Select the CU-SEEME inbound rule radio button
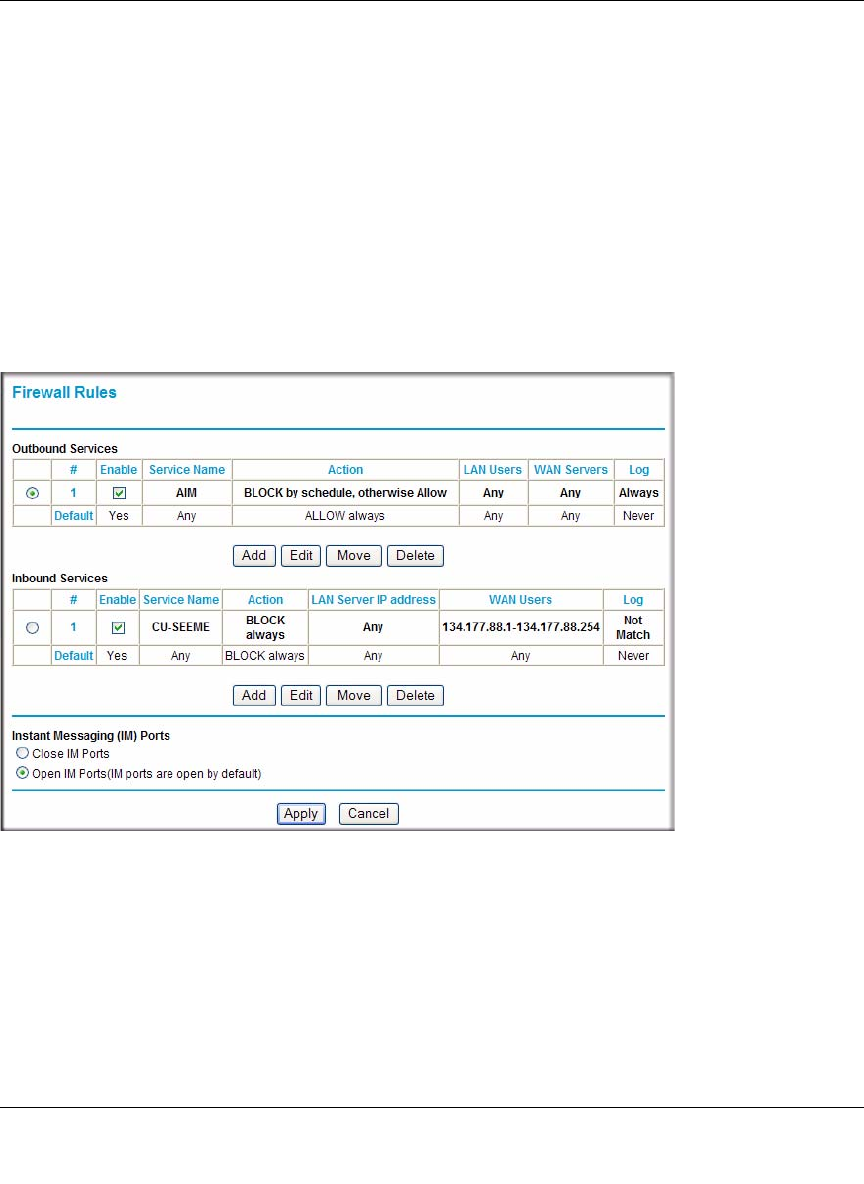864x1184 pixels. tap(32, 627)
